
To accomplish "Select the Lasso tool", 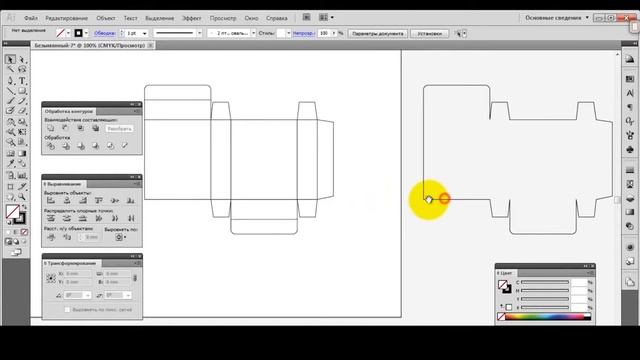I will pyautogui.click(x=22, y=70).
